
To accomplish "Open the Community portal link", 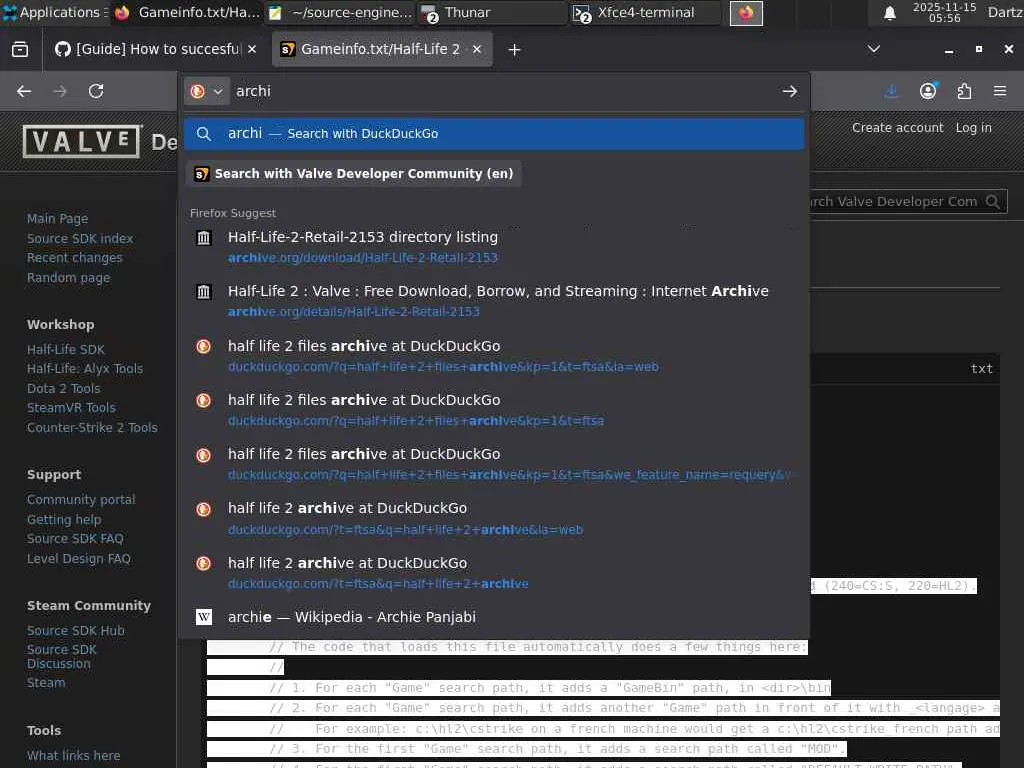I will pyautogui.click(x=81, y=500).
